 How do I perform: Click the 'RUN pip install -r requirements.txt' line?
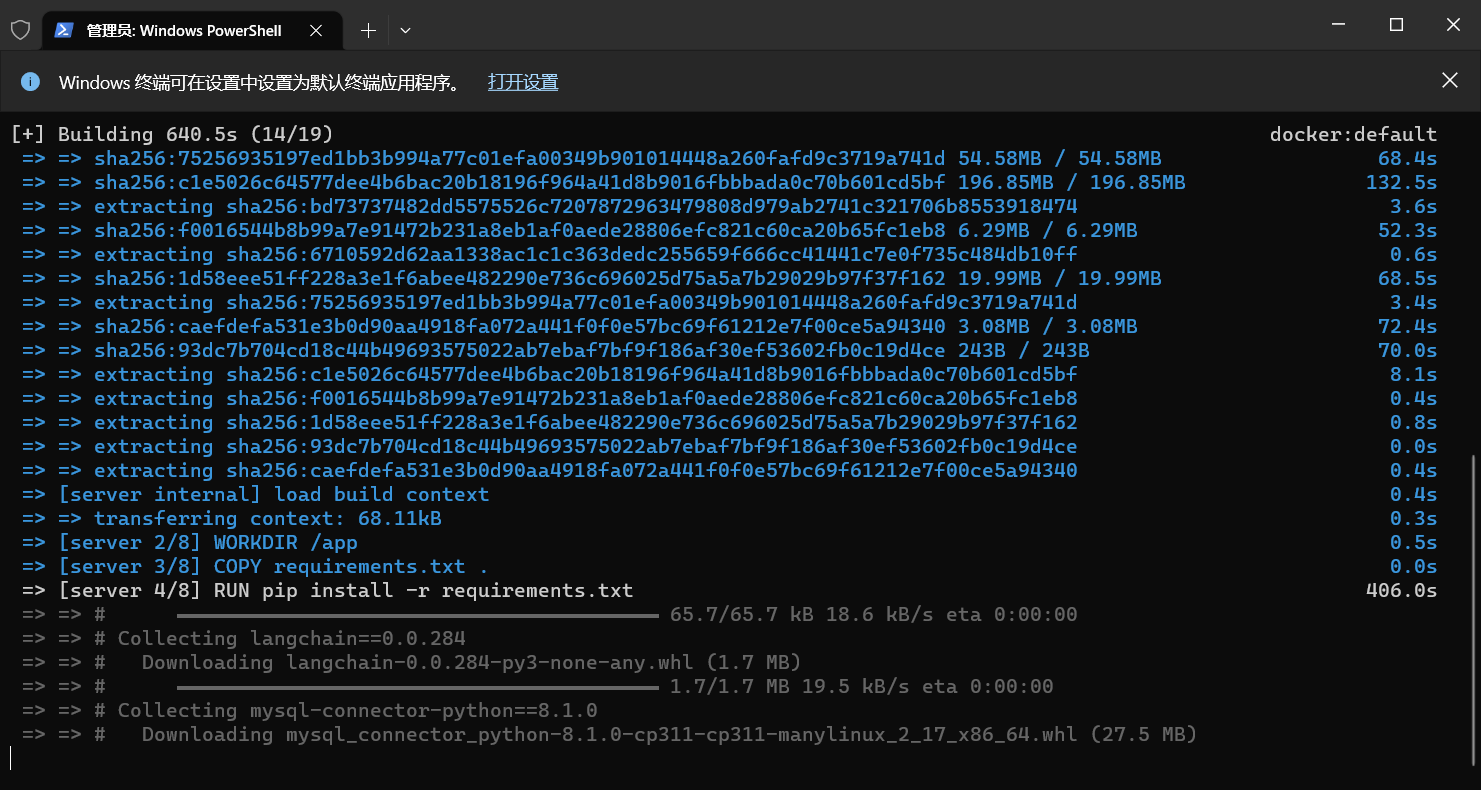(x=423, y=590)
